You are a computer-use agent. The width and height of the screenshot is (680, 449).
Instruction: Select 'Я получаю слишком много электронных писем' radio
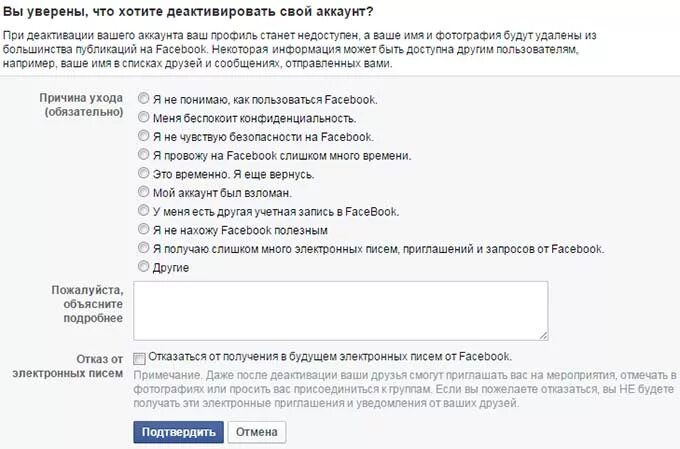point(143,248)
